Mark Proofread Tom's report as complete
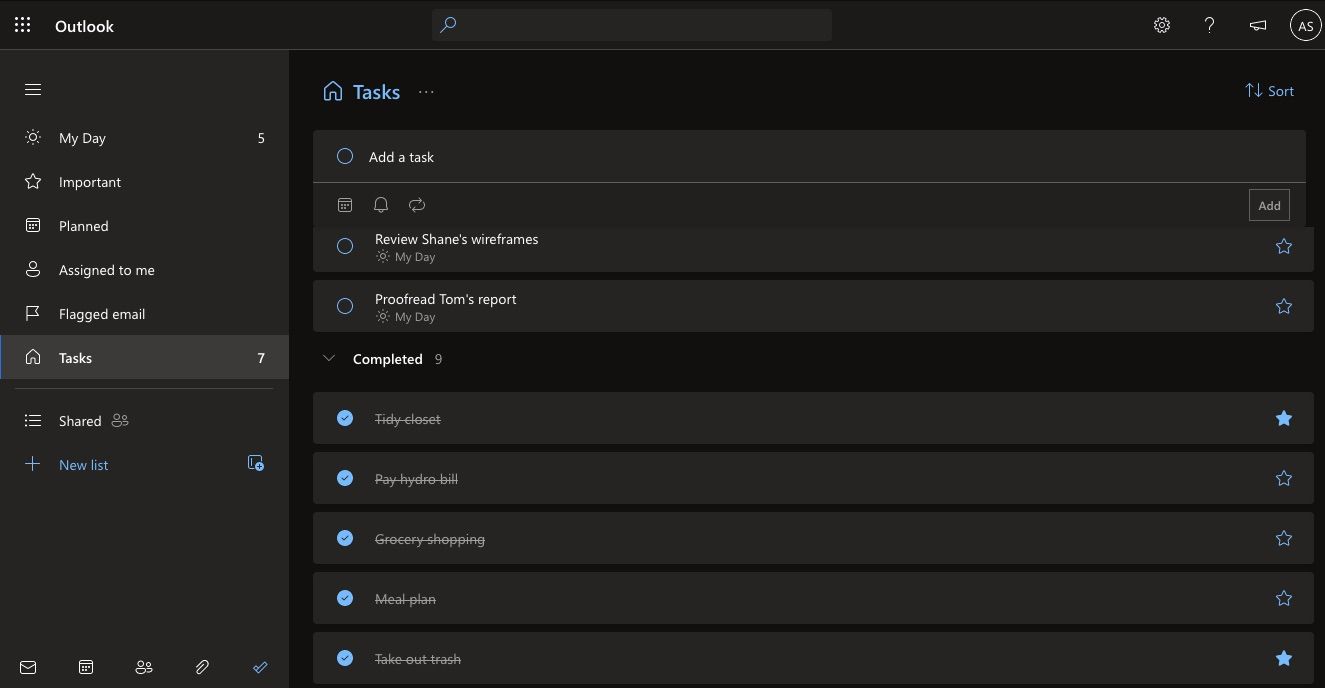This screenshot has width=1325, height=688. coord(345,306)
